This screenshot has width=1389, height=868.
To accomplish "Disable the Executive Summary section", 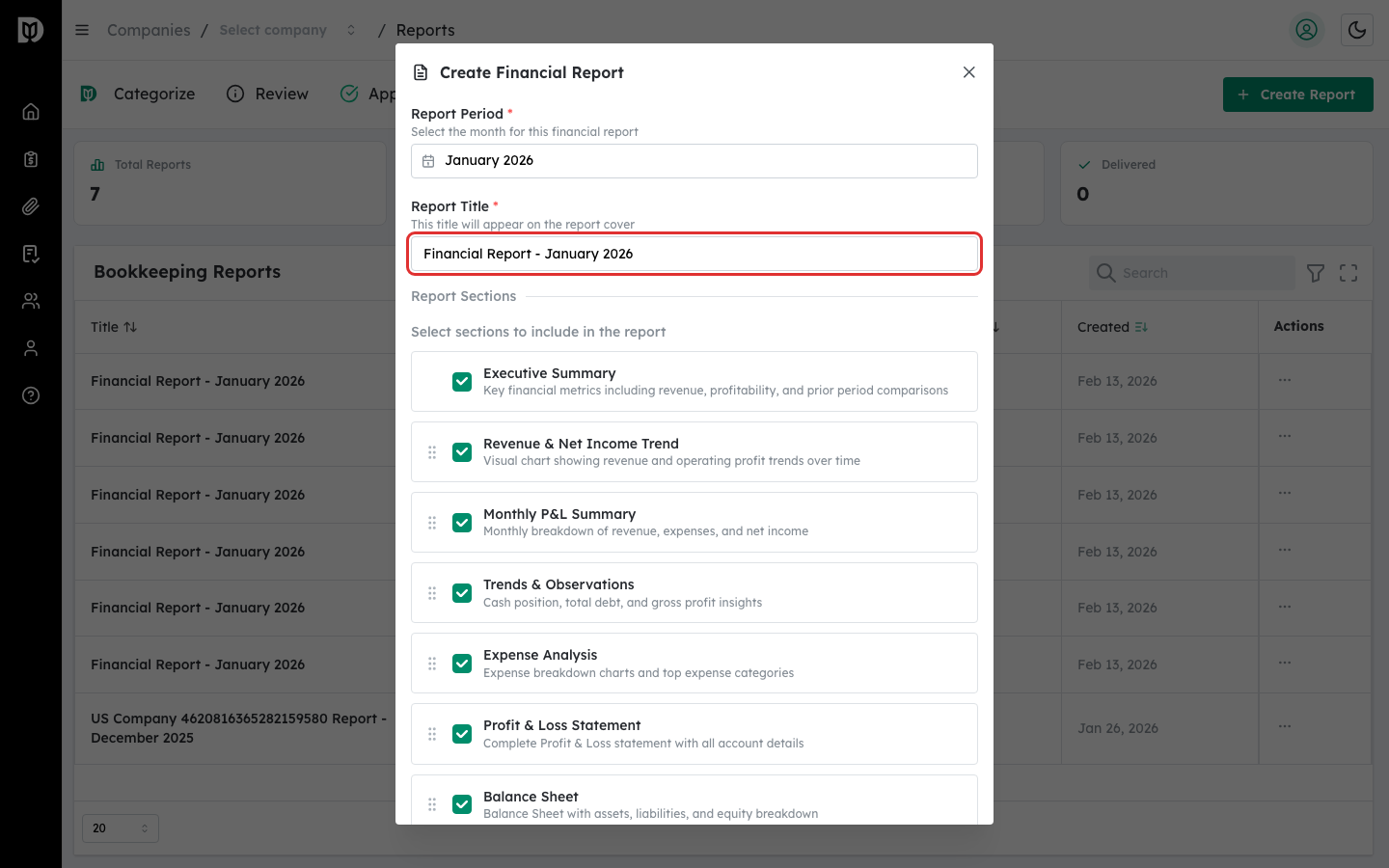I will click(x=462, y=381).
